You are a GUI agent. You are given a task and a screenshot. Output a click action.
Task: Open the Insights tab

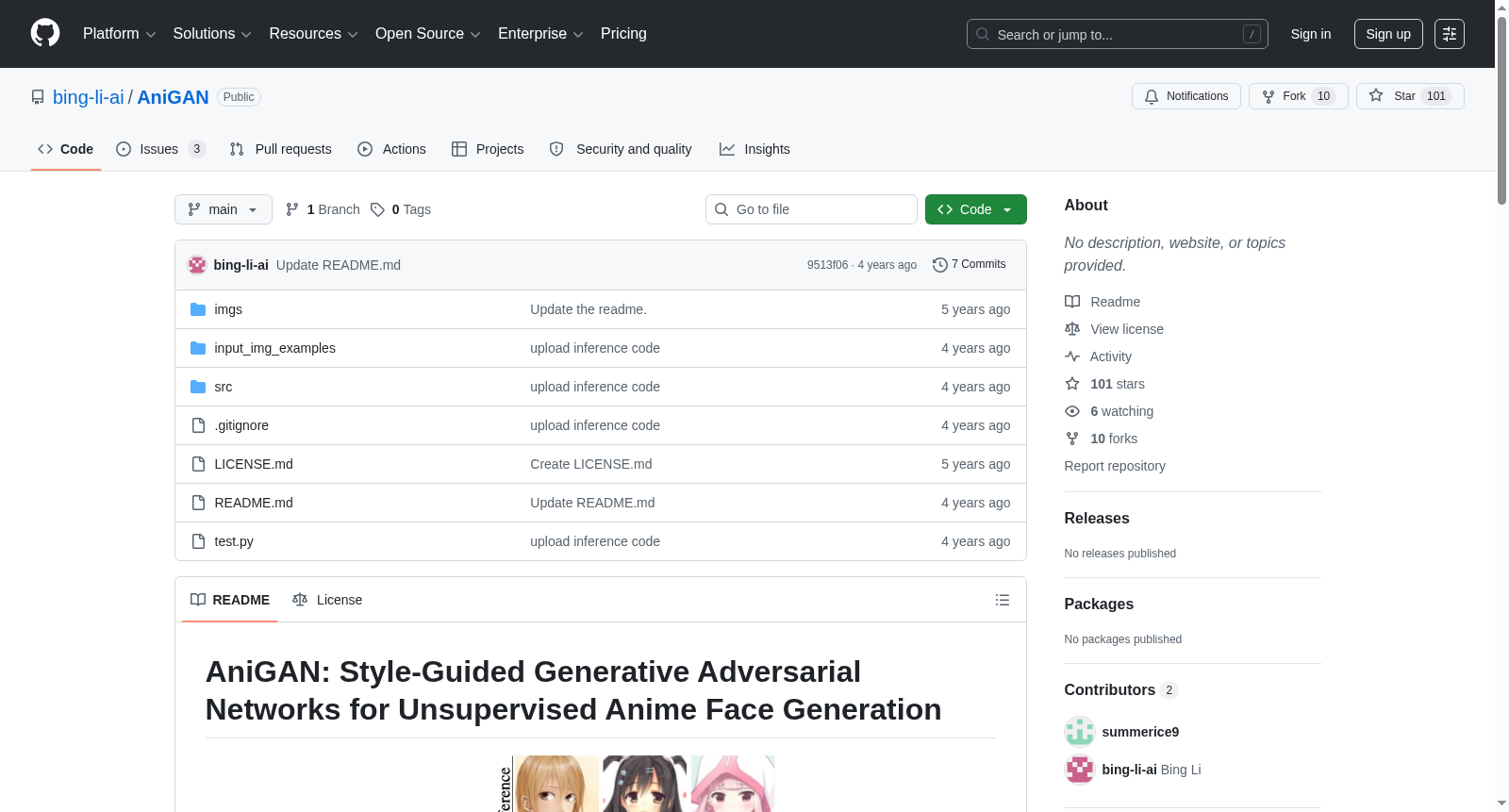[x=754, y=149]
